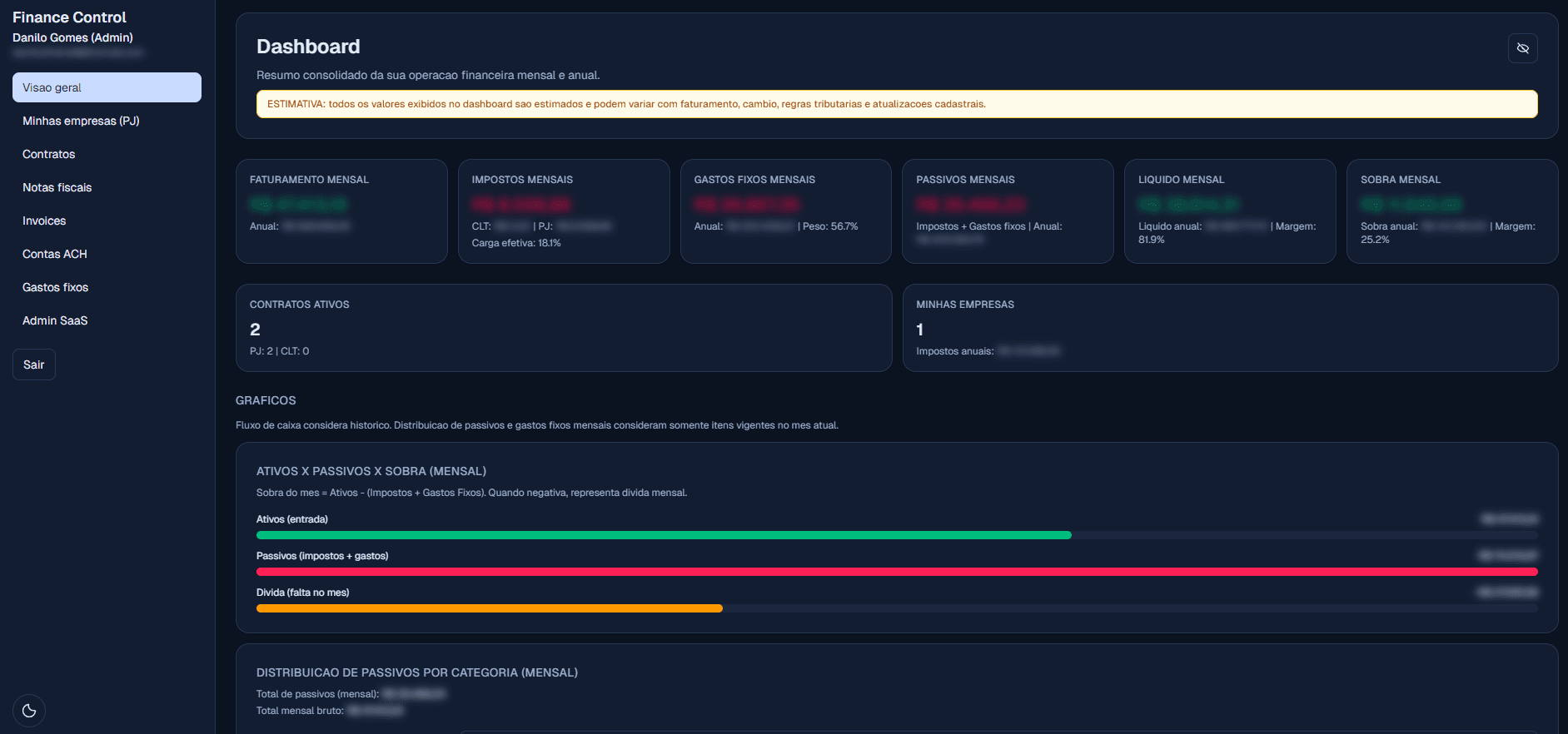Open Admin SaaS section
This screenshot has width=1568, height=734.
point(107,320)
